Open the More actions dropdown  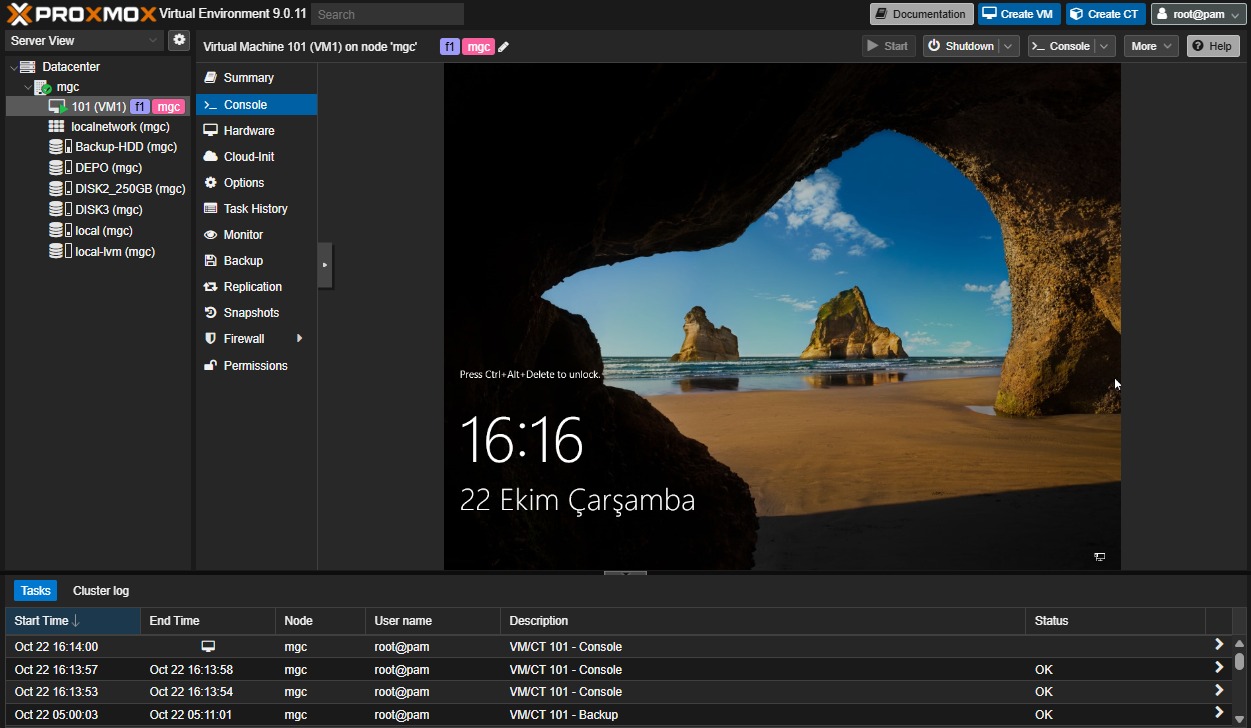[1150, 46]
